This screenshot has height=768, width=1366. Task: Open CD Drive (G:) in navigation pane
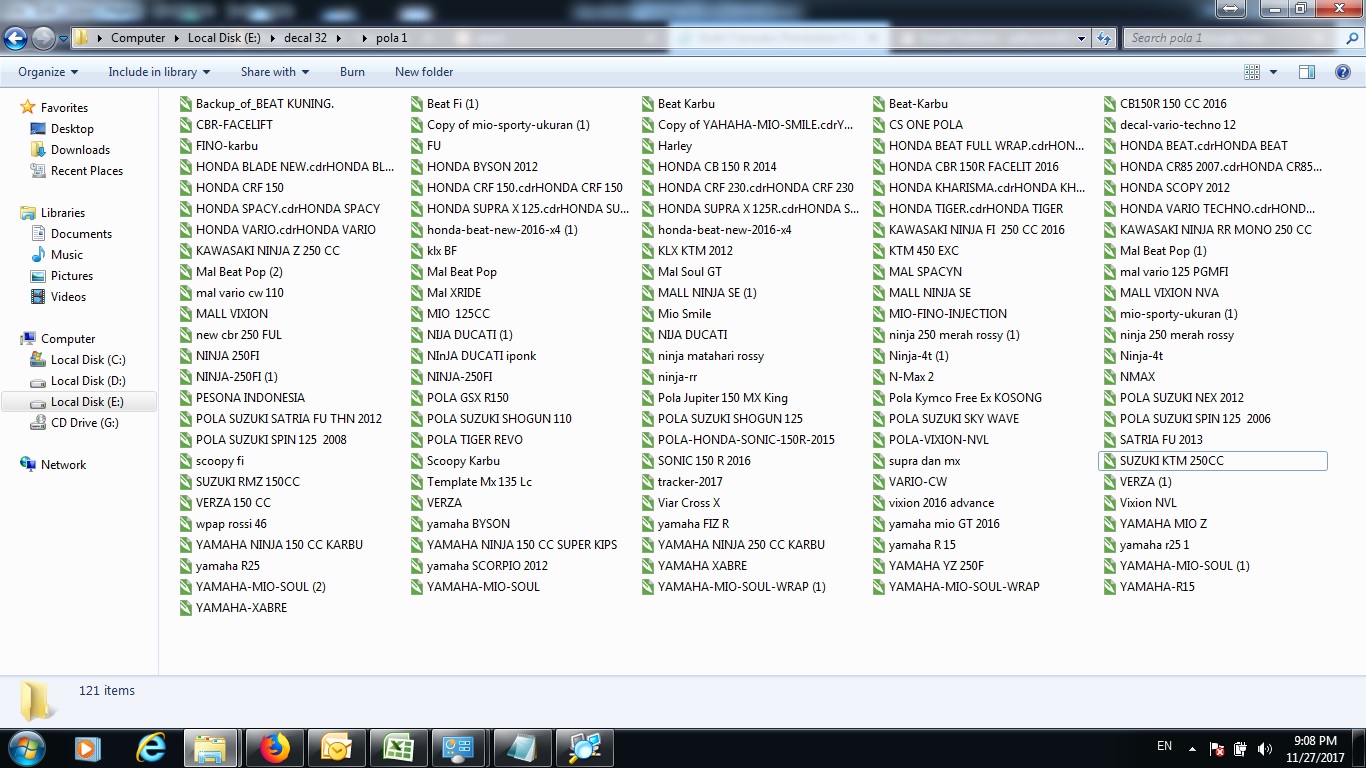(84, 423)
